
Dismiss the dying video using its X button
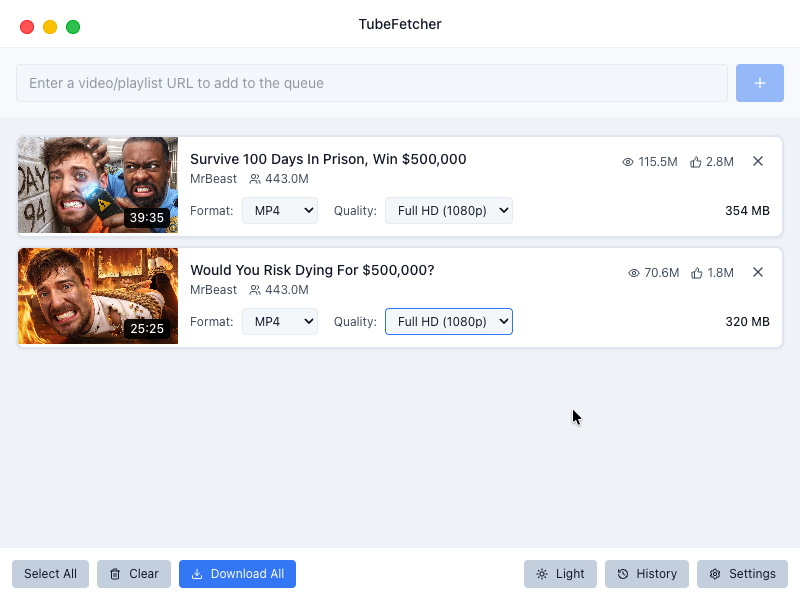click(758, 272)
